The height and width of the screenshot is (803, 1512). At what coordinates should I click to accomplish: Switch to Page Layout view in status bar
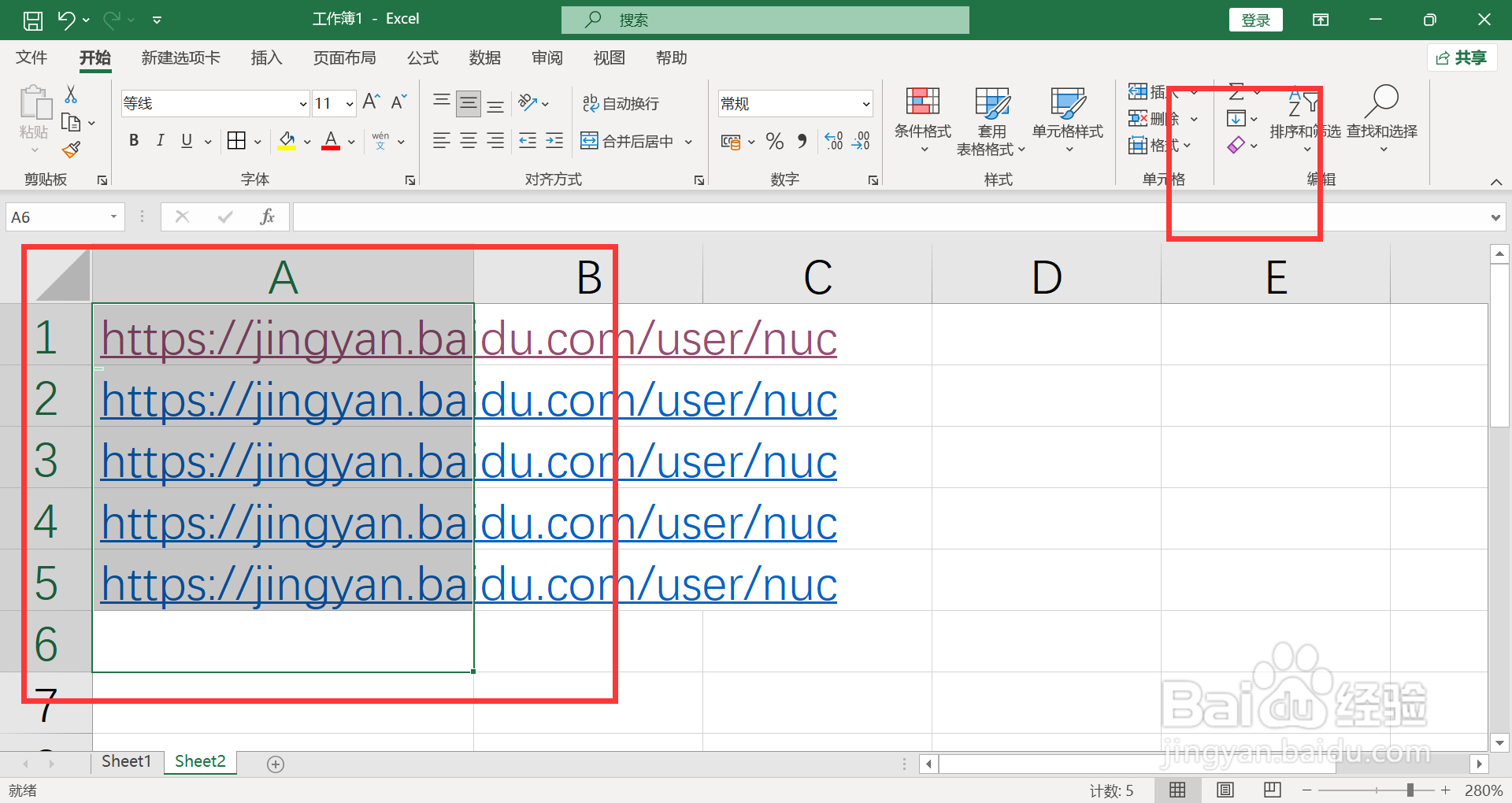[x=1225, y=790]
